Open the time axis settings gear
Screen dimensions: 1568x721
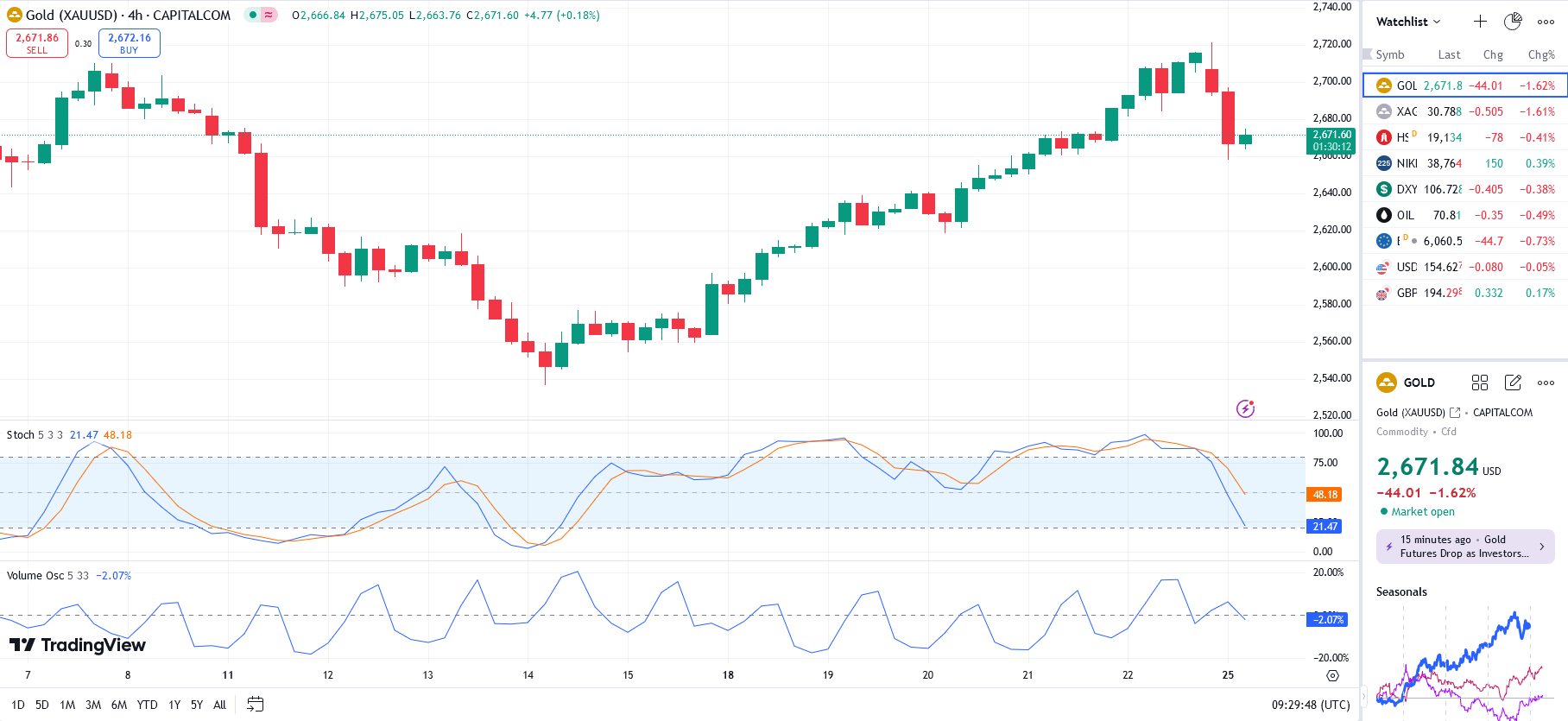[x=1332, y=676]
